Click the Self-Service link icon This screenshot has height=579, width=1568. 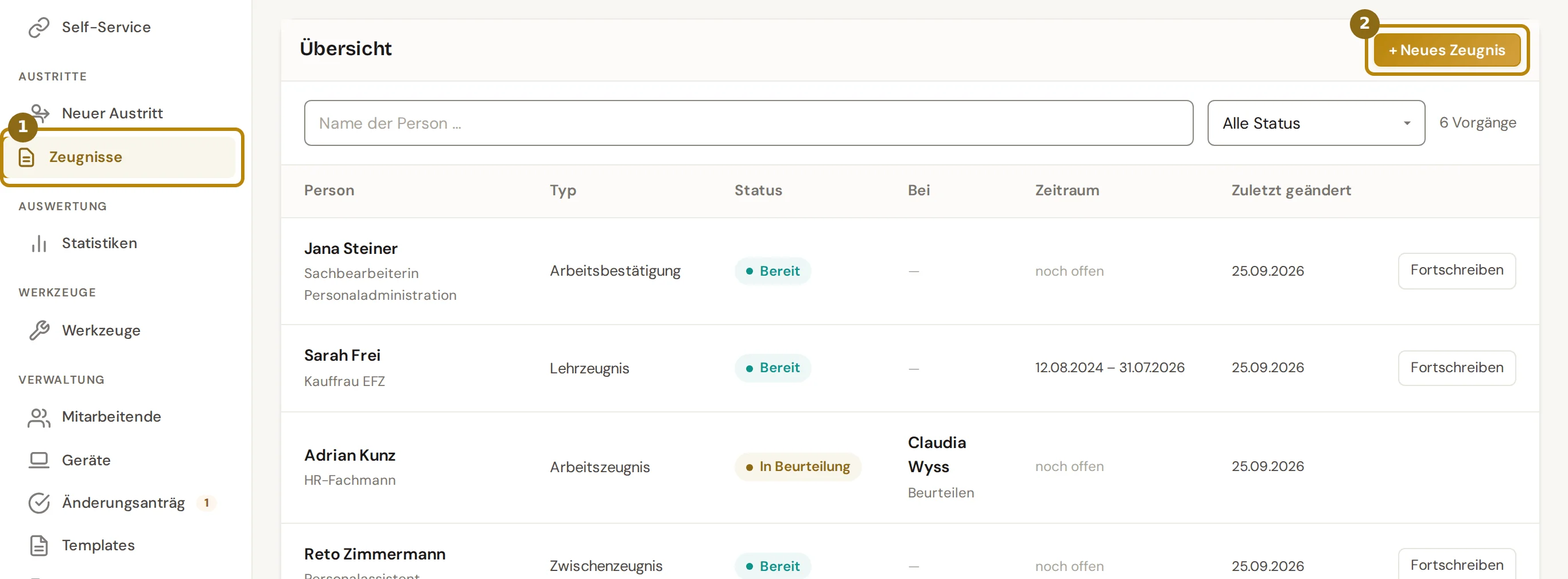[39, 28]
